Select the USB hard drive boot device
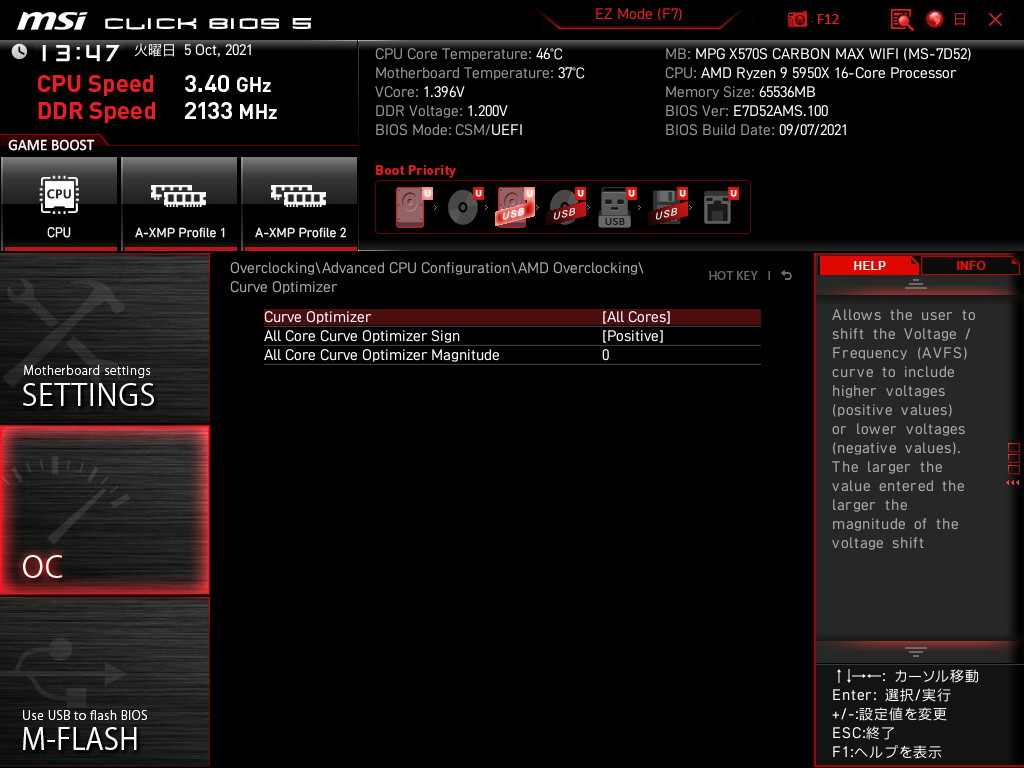 [516, 207]
